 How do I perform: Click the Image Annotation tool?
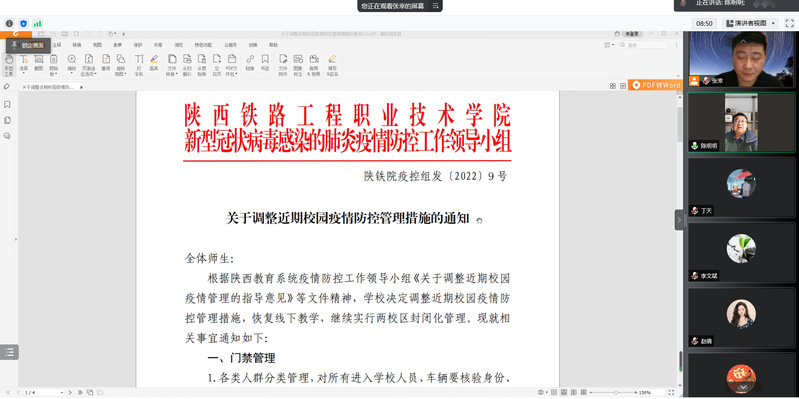tap(298, 64)
